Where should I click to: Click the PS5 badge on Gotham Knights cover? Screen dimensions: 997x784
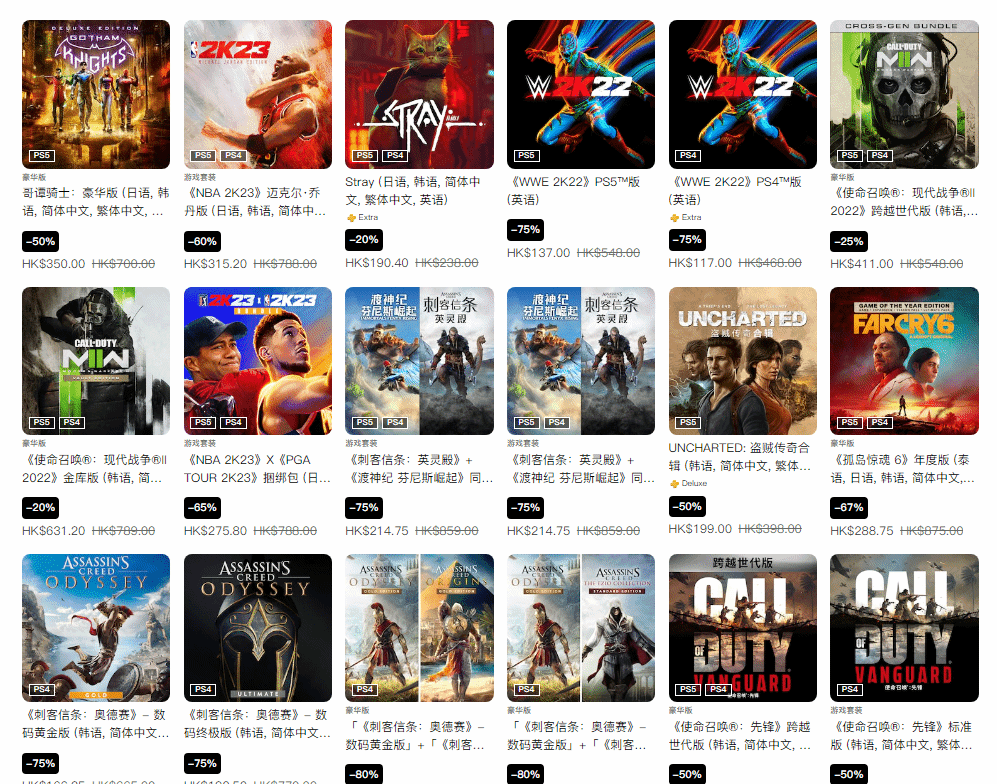pos(41,155)
